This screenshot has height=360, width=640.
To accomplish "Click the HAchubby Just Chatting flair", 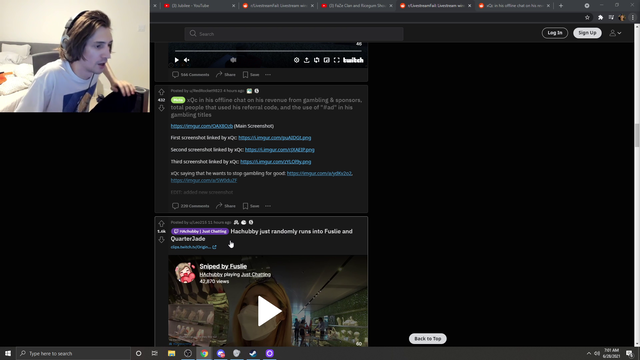I will pyautogui.click(x=200, y=231).
